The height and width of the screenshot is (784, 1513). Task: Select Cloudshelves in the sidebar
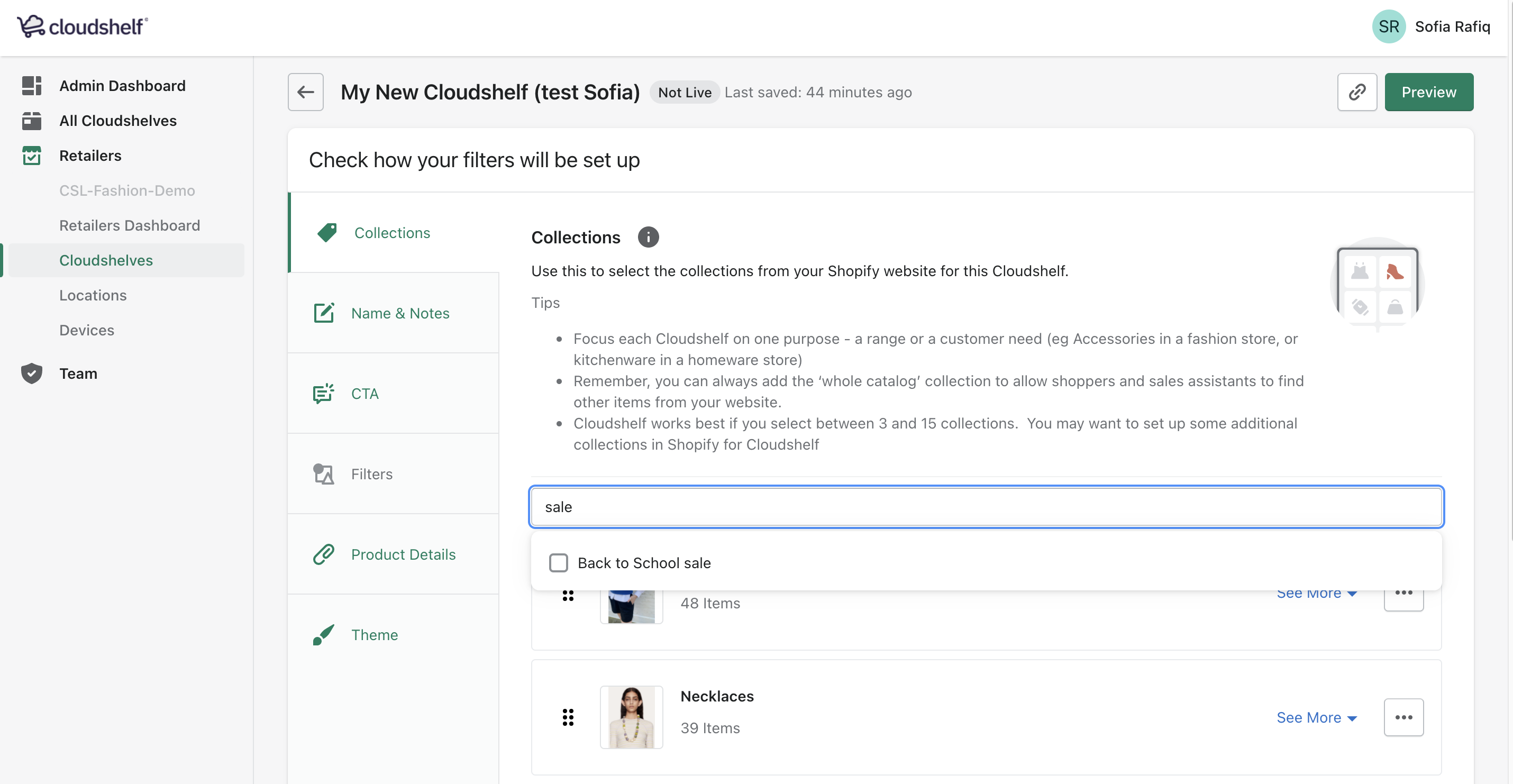(126, 260)
